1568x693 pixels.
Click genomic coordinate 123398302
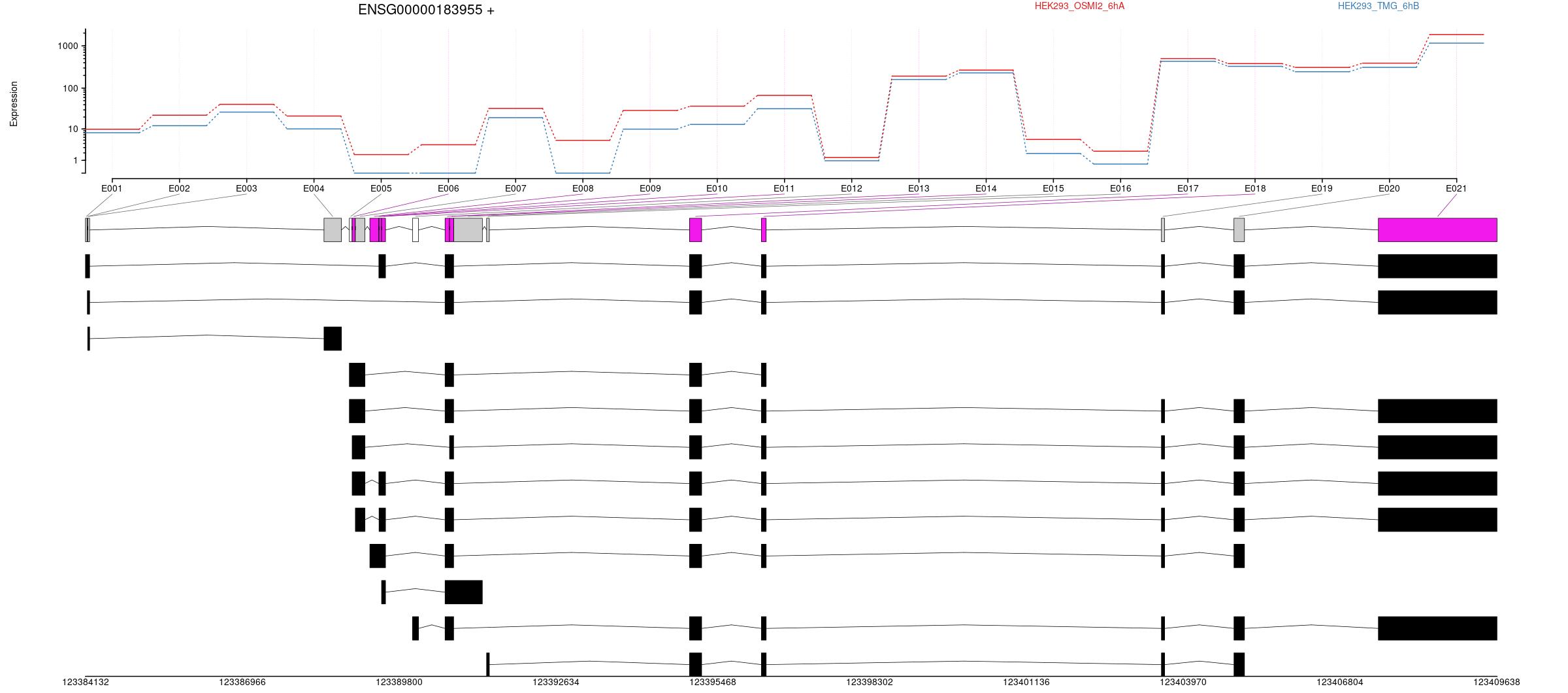tap(870, 682)
